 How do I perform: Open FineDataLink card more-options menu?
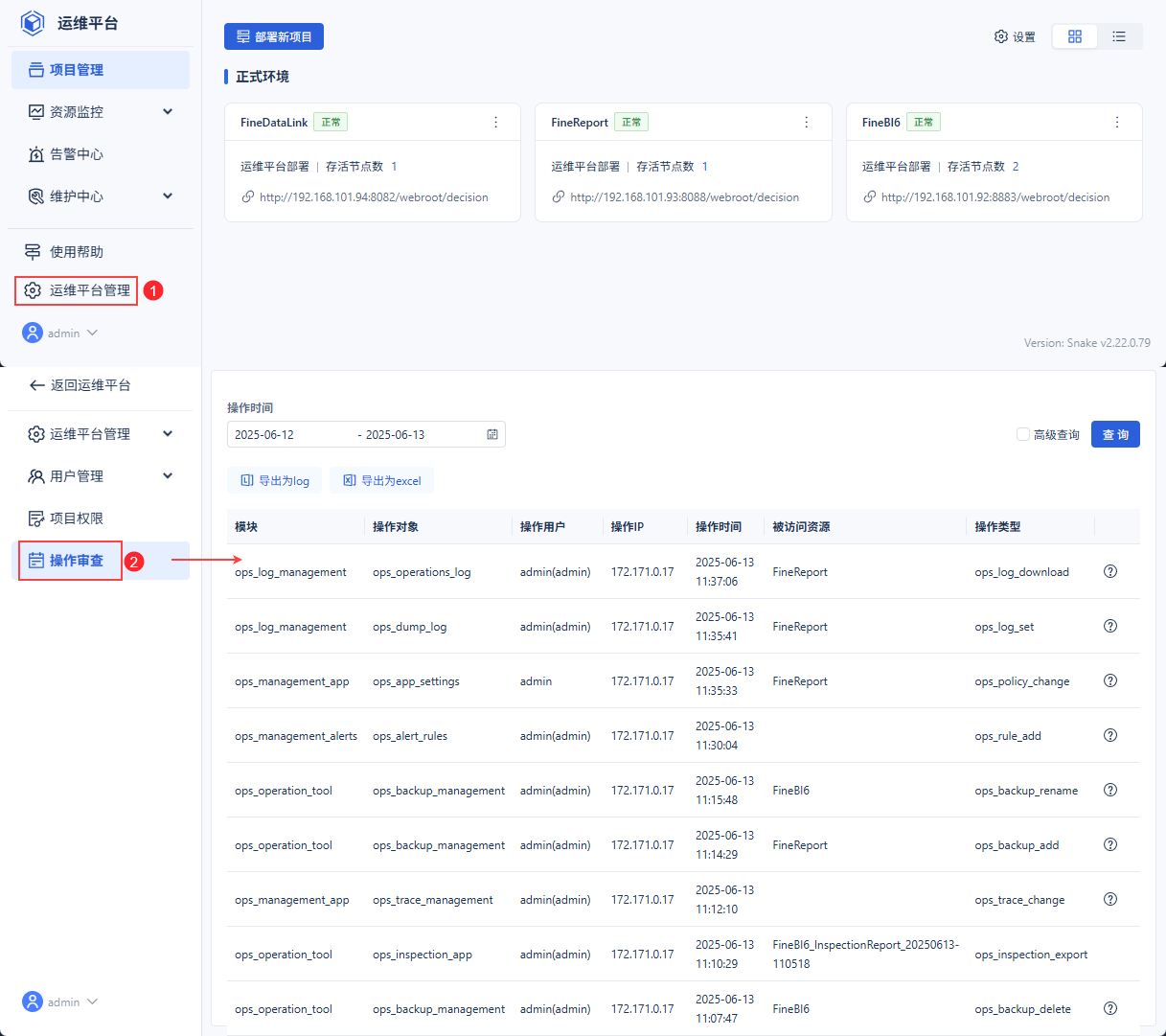point(495,122)
